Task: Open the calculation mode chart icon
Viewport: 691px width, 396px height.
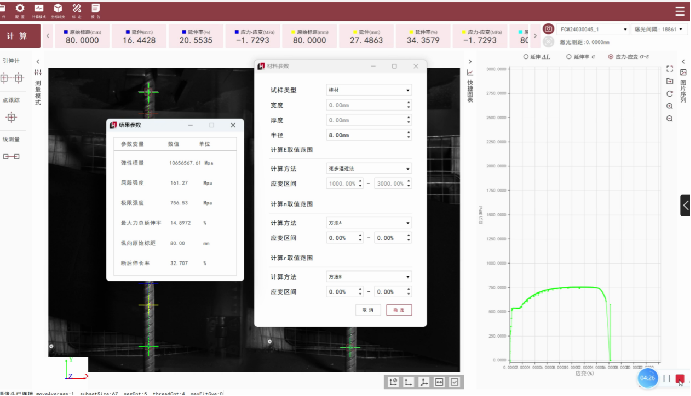Action: [x=39, y=8]
